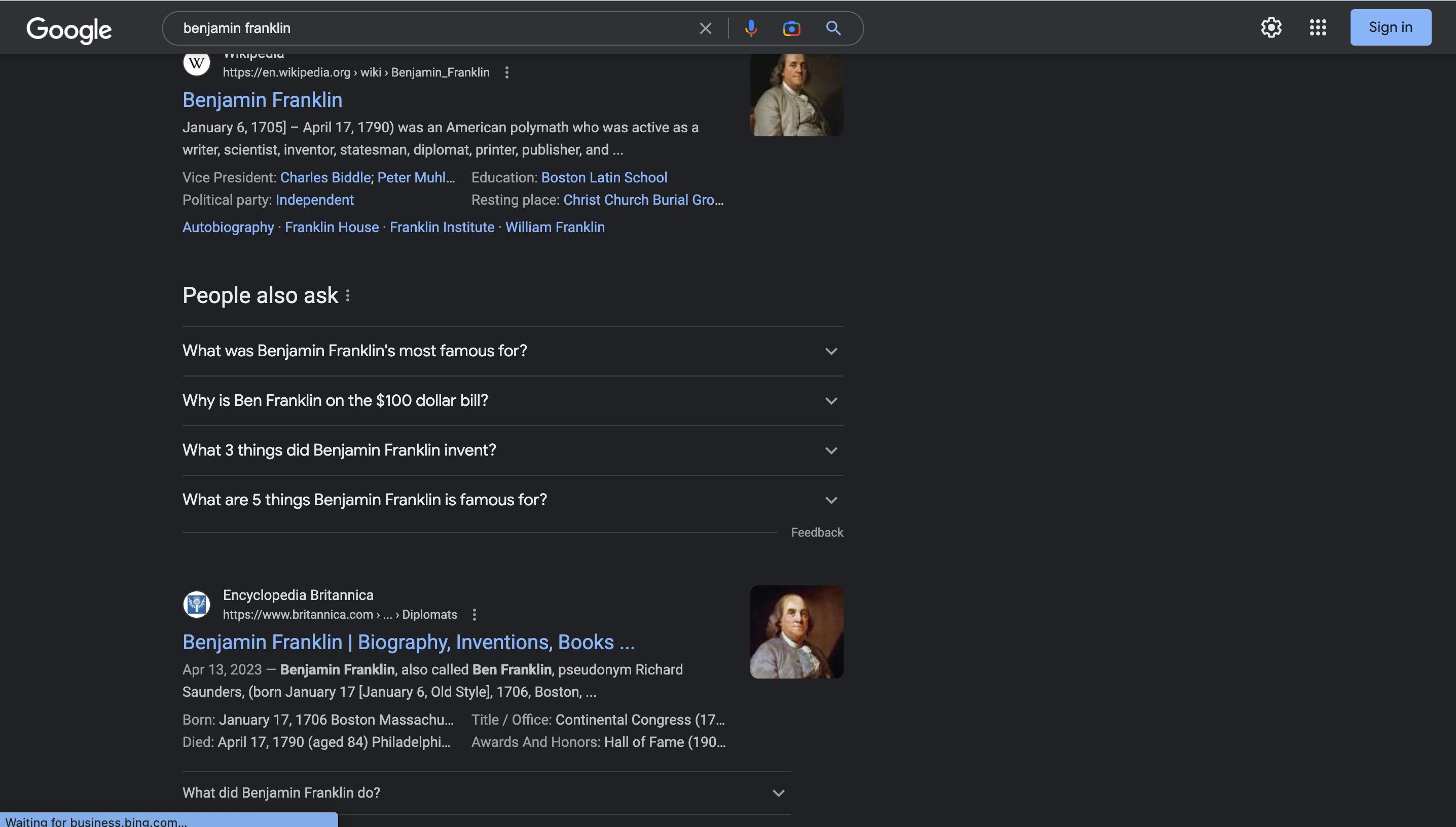The height and width of the screenshot is (827, 1456).
Task: Click the Benjamin Franklin portrait thumbnail
Action: point(796,94)
